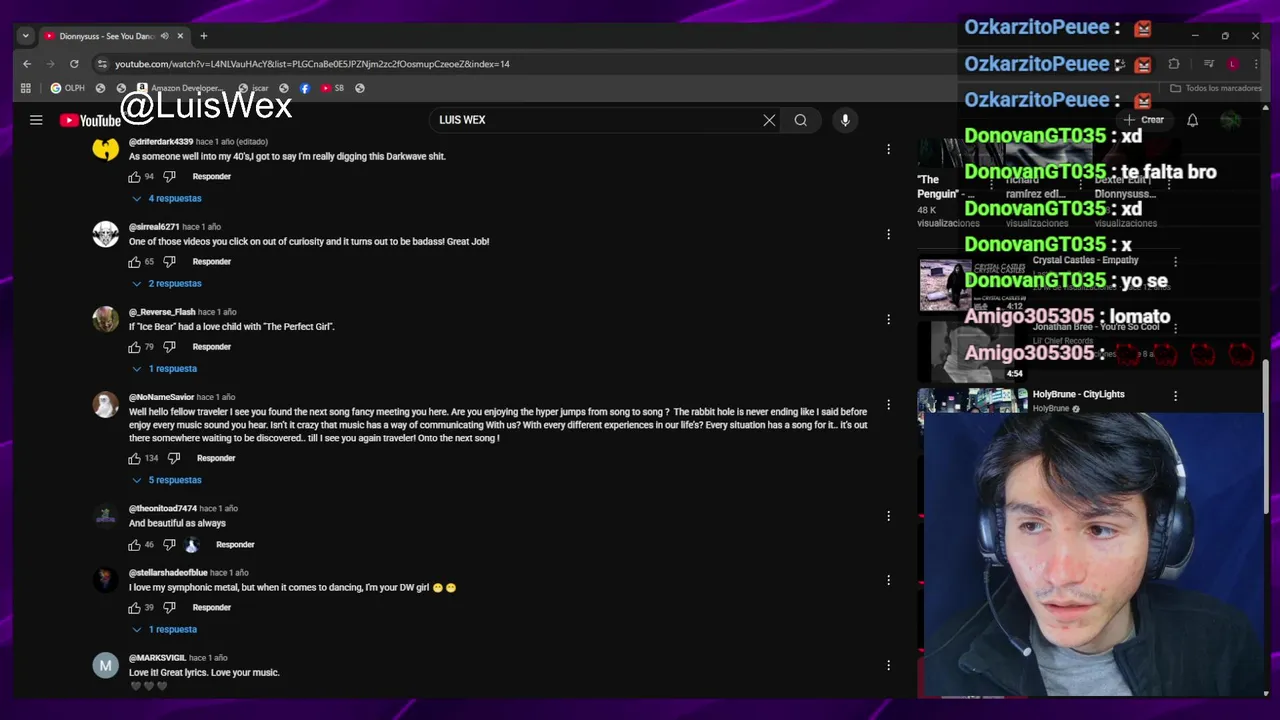Expand 5 respuestas under the NoNameSavior comment
This screenshot has width=1280, height=720.
167,480
